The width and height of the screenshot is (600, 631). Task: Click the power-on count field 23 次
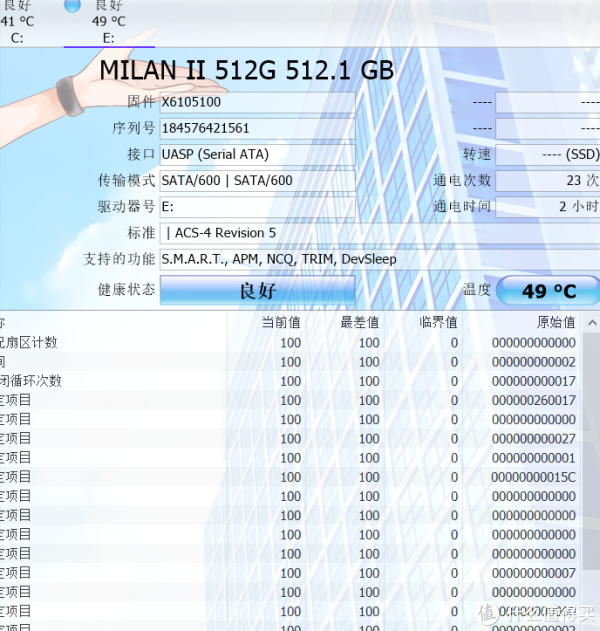548,181
